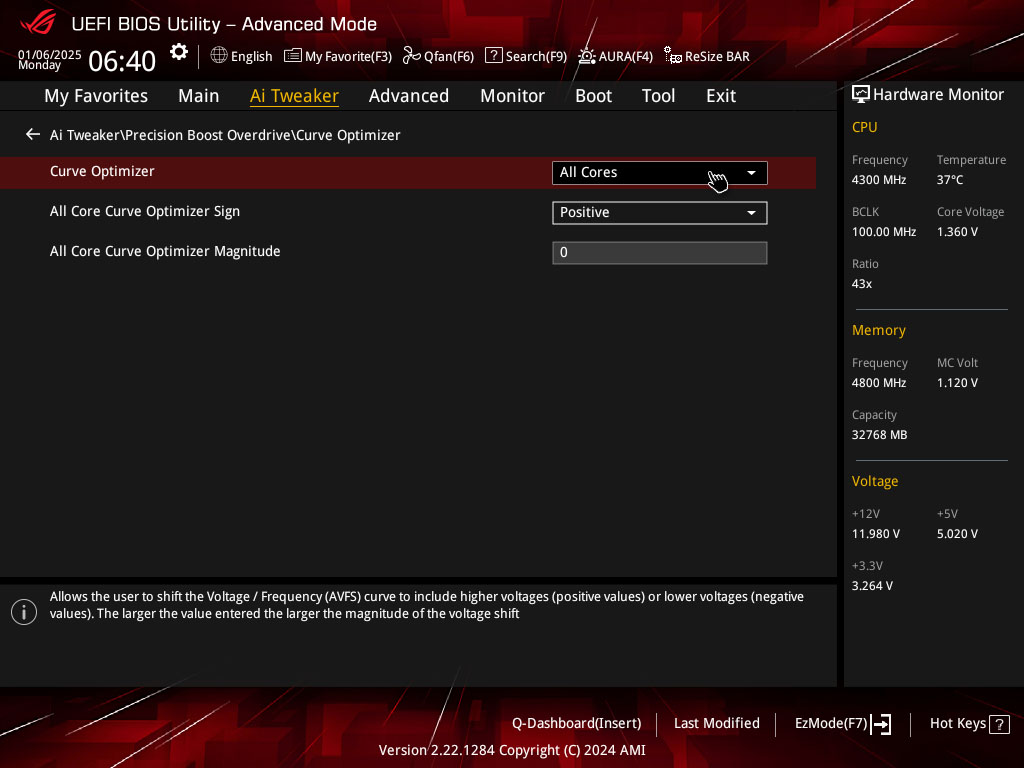Click the Version 2.22.1284 copyright text
This screenshot has width=1024, height=768.
[x=512, y=750]
